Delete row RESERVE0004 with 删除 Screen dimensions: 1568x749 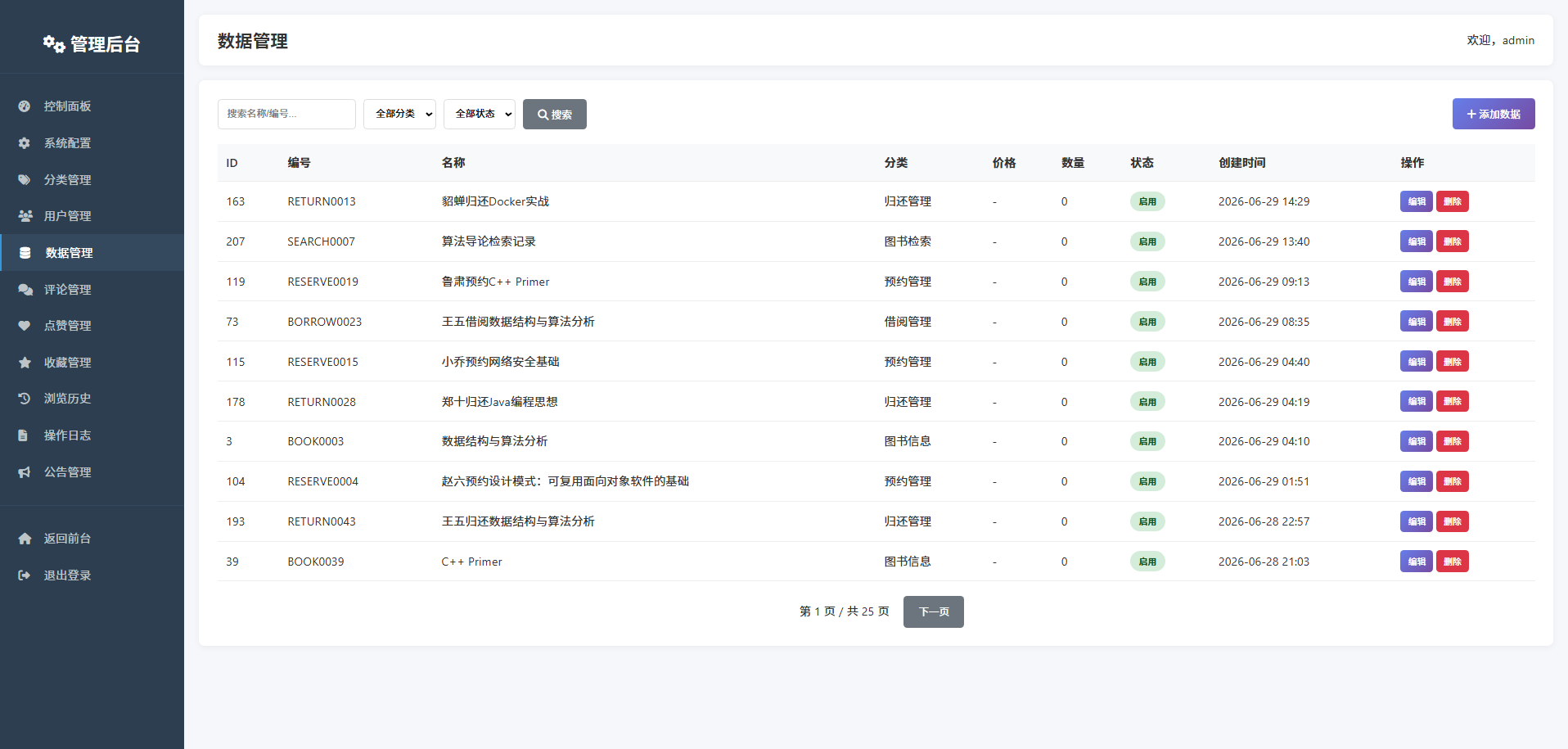click(x=1453, y=481)
